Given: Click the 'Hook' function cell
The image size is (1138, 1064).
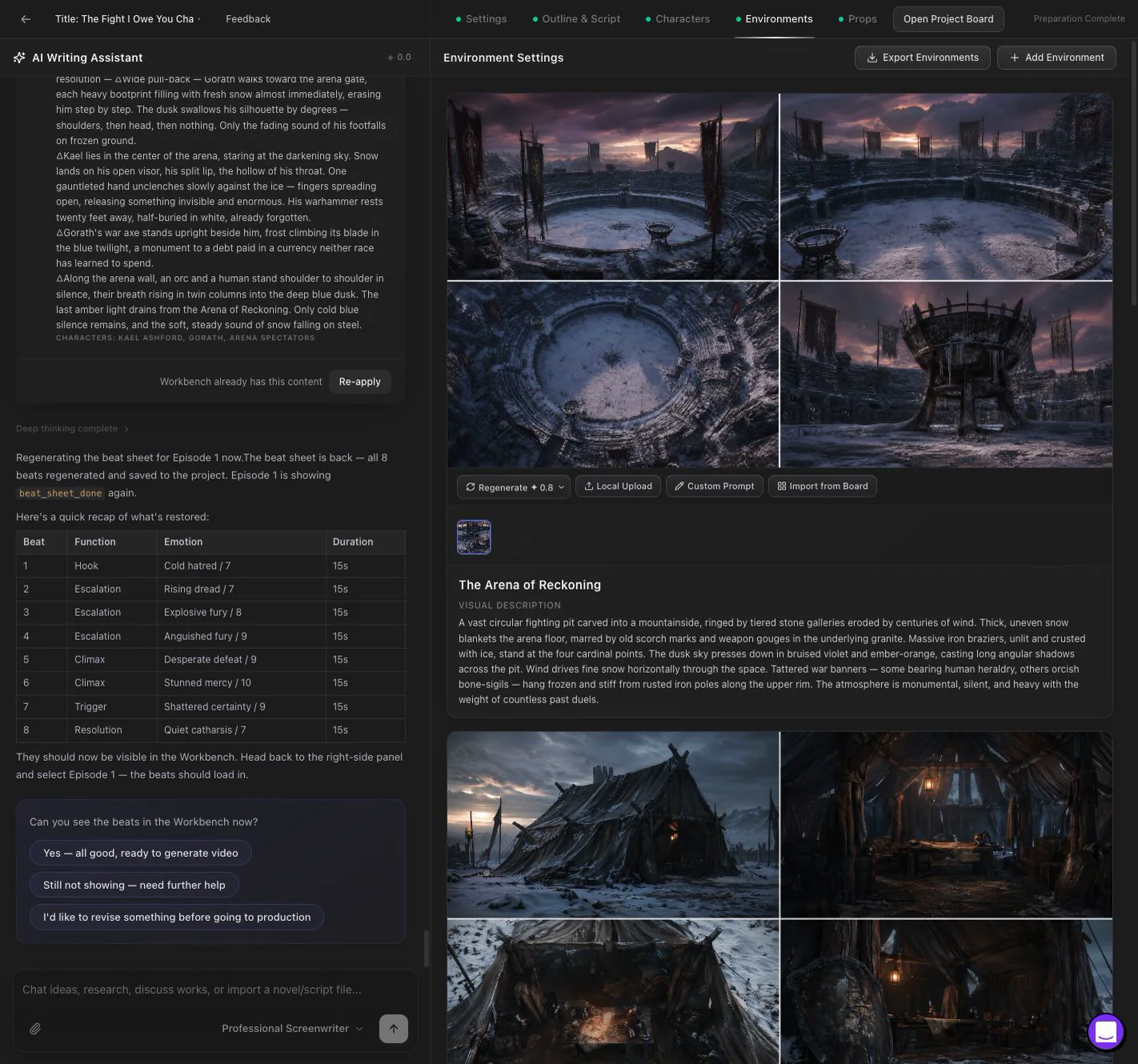Looking at the screenshot, I should pos(112,566).
